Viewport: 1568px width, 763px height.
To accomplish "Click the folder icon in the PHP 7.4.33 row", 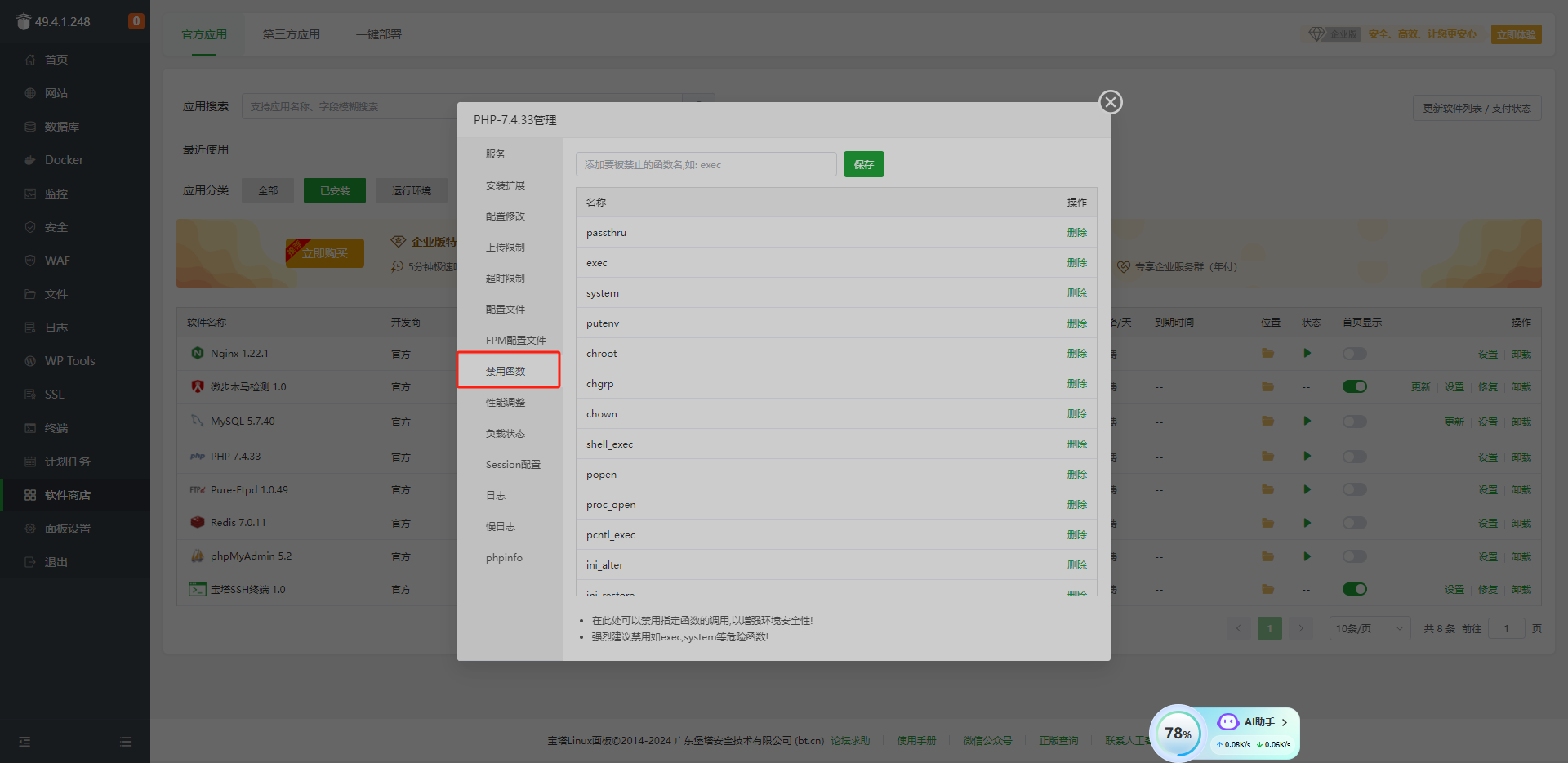I will pyautogui.click(x=1267, y=457).
